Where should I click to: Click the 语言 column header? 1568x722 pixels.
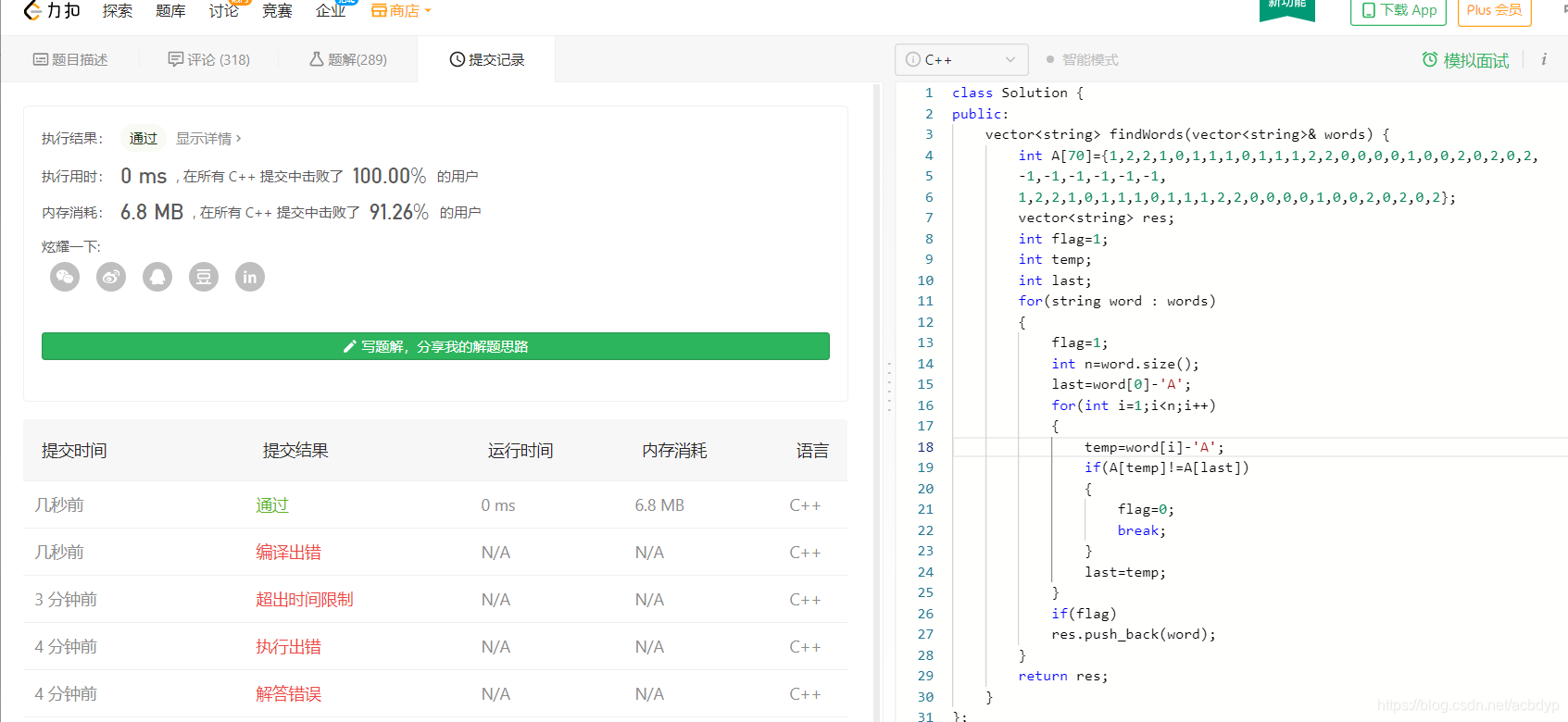pyautogui.click(x=812, y=451)
